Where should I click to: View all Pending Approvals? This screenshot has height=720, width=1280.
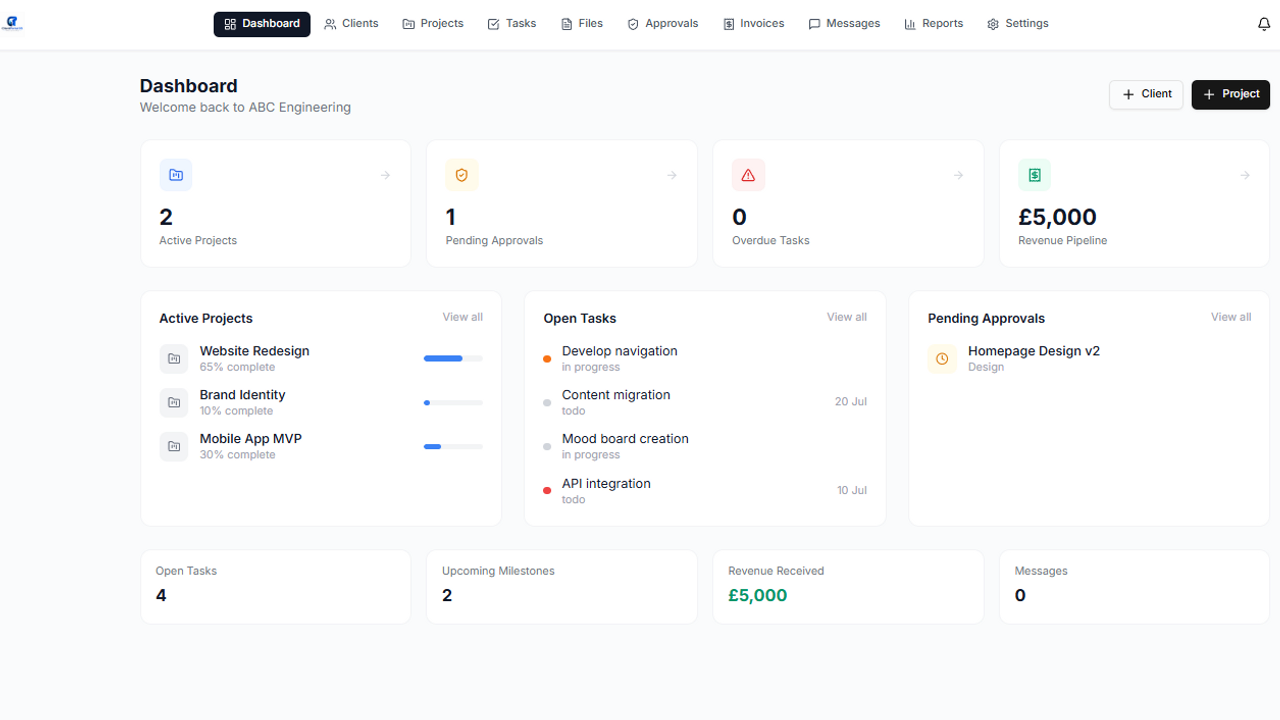1231,317
